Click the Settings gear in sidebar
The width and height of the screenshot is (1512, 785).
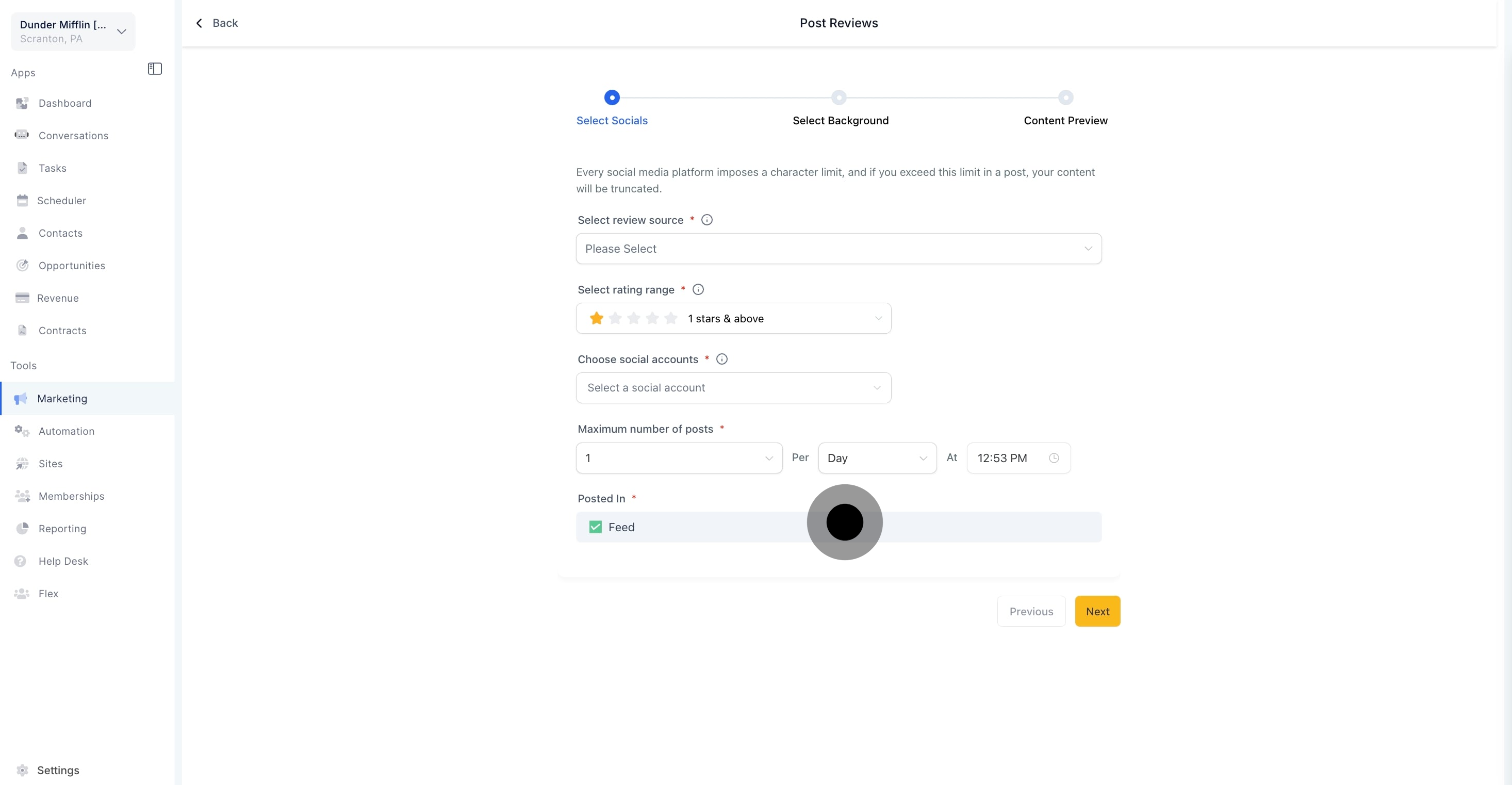[x=22, y=770]
